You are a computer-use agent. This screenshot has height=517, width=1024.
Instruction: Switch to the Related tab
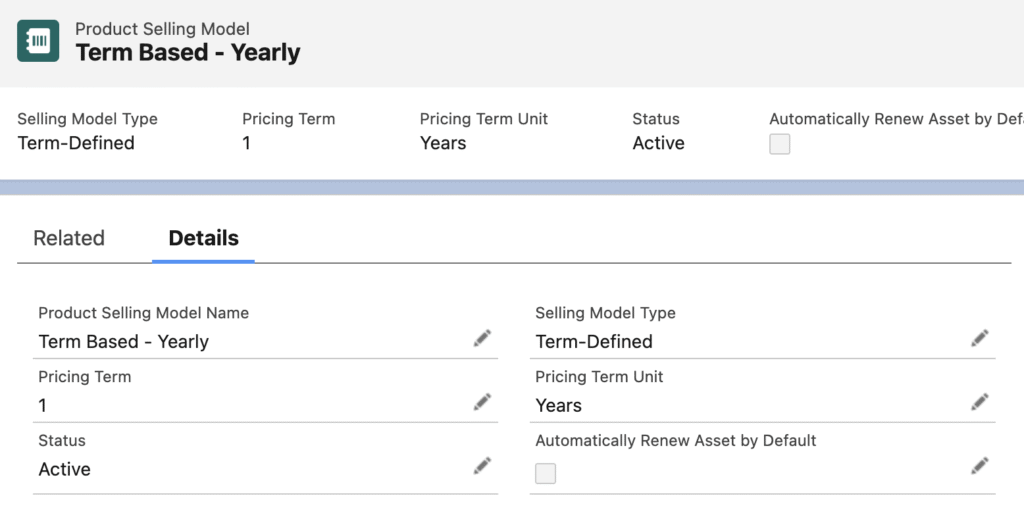(x=69, y=238)
